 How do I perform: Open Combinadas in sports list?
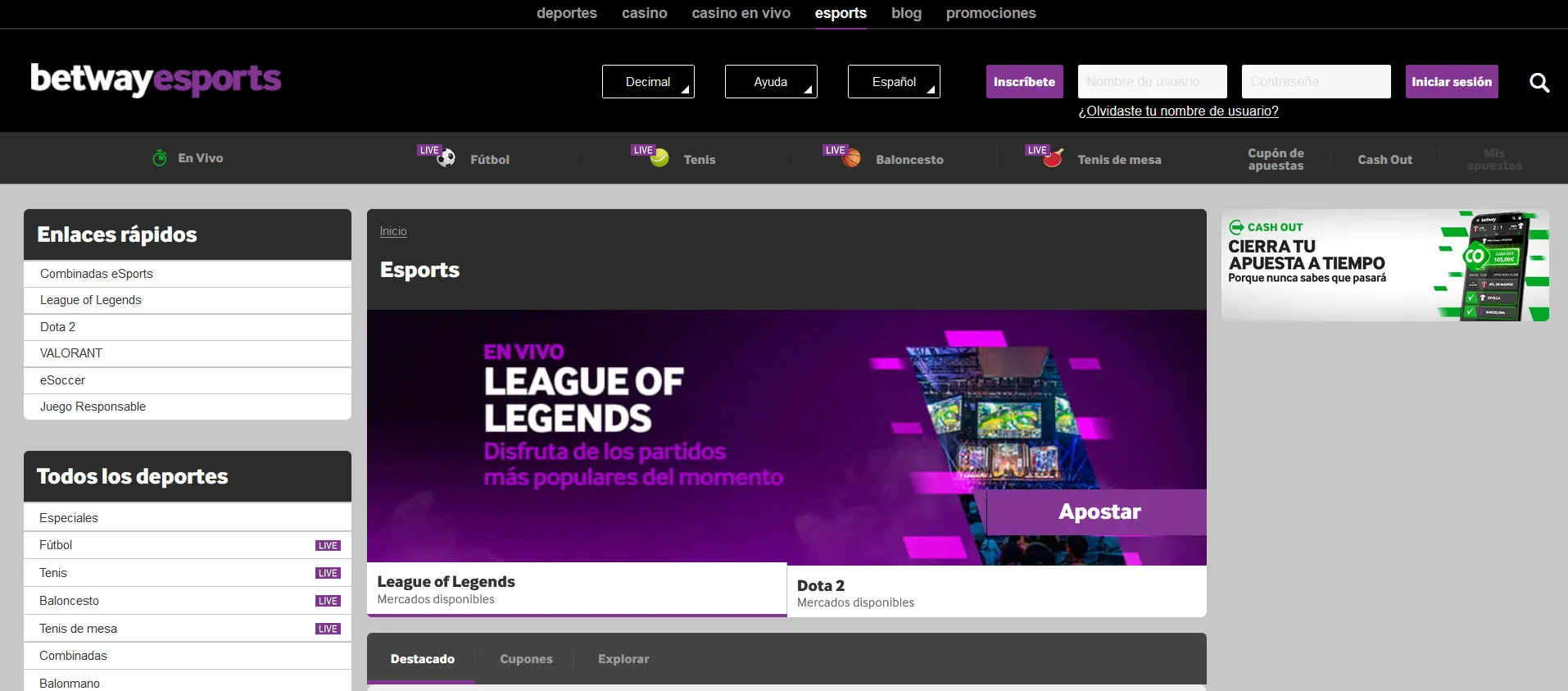tap(188, 656)
